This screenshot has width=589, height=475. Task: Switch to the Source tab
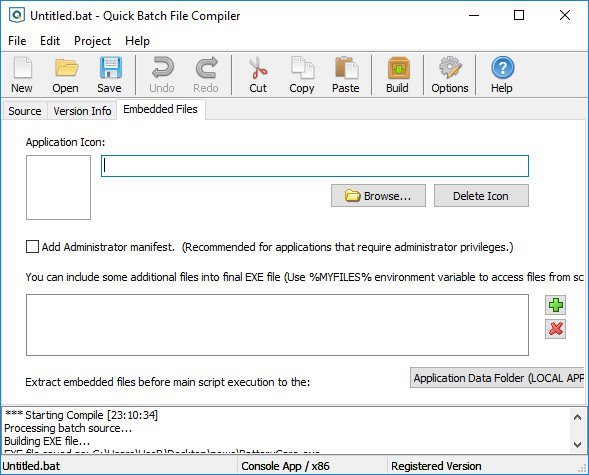25,111
